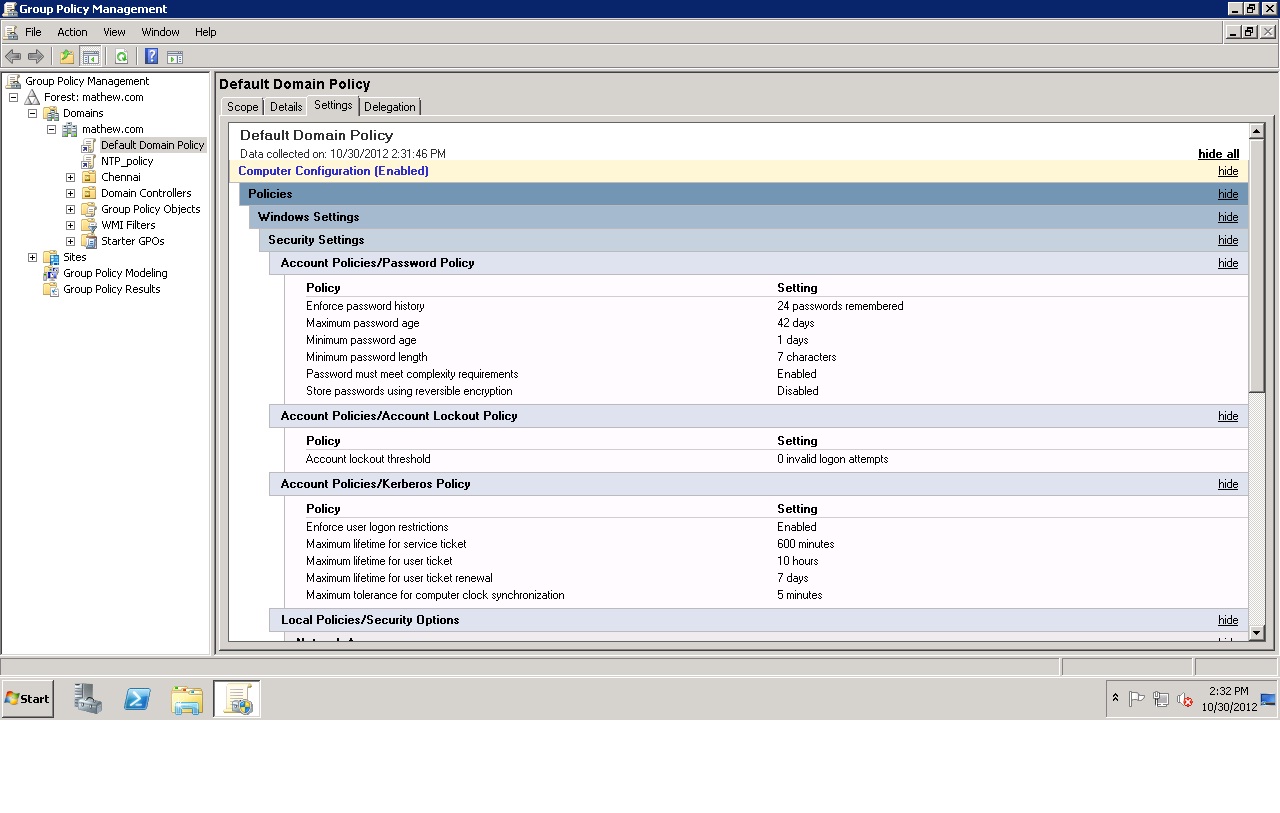The width and height of the screenshot is (1280, 813).
Task: Open Server Manager from the taskbar
Action: (x=87, y=698)
